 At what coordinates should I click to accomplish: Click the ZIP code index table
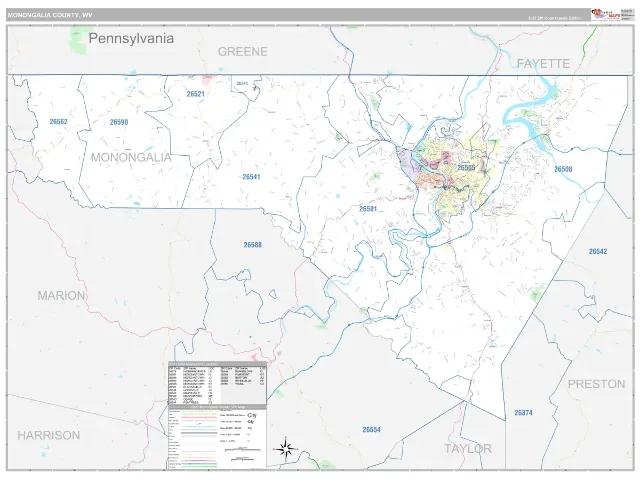click(217, 383)
